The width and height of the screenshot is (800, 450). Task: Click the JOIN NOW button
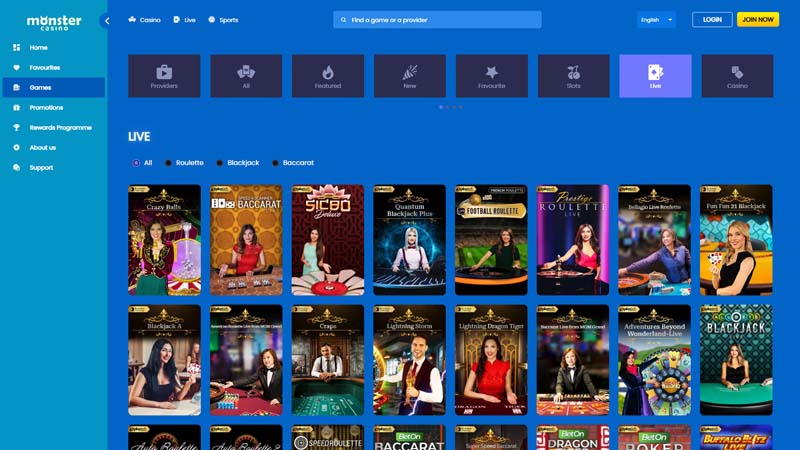tap(758, 19)
